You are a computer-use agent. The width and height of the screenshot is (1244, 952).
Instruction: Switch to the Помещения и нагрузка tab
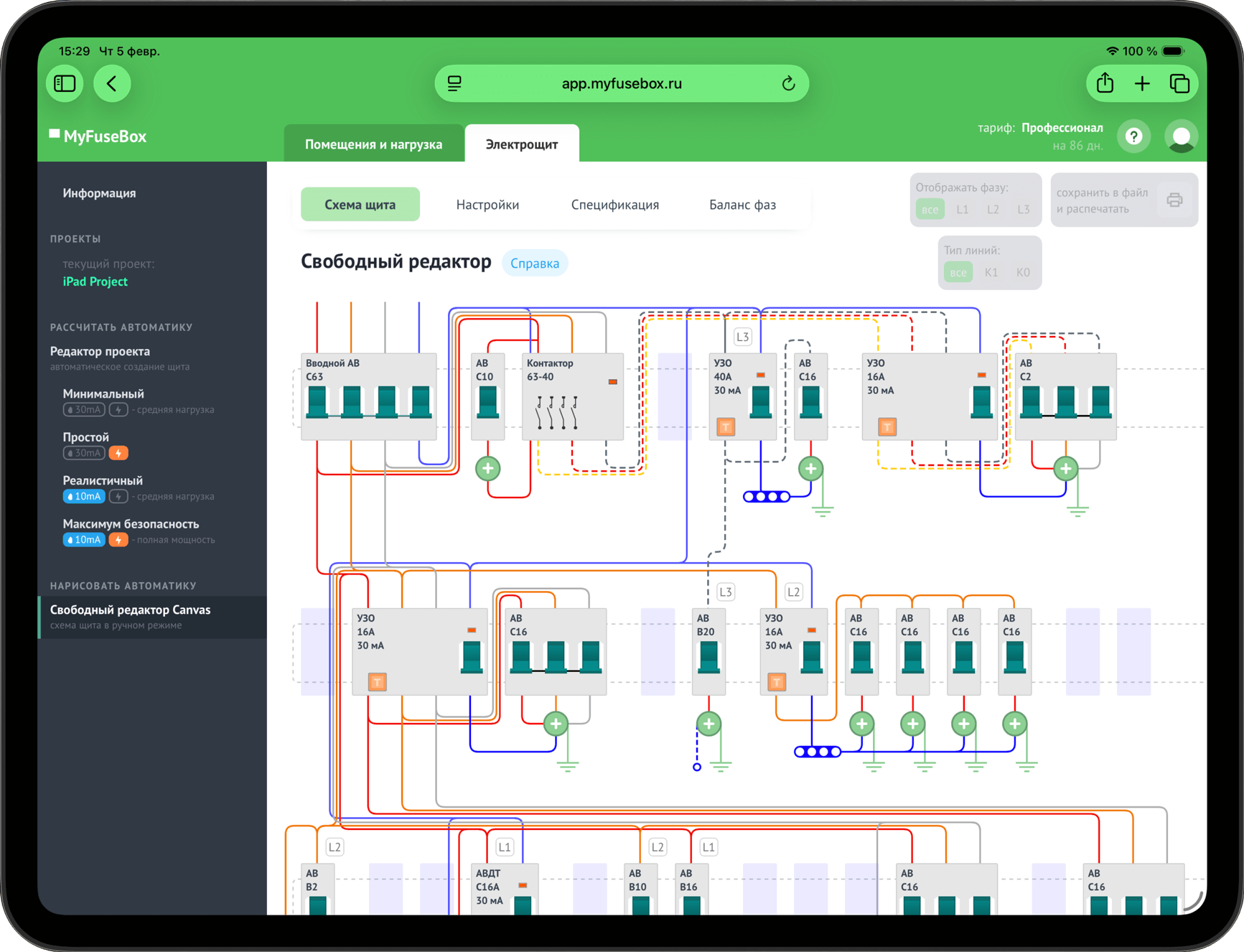pos(373,144)
